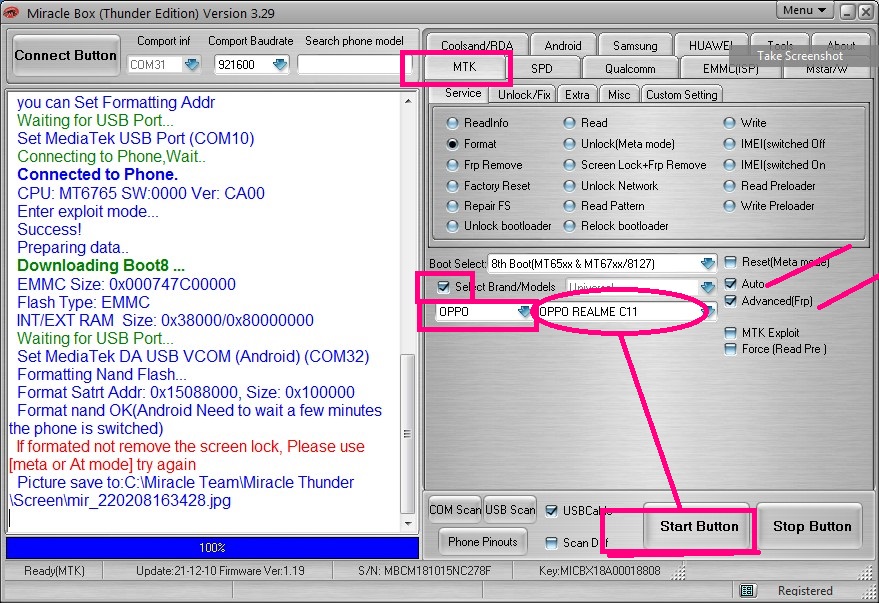Select the Factory Reset radio option

point(452,185)
